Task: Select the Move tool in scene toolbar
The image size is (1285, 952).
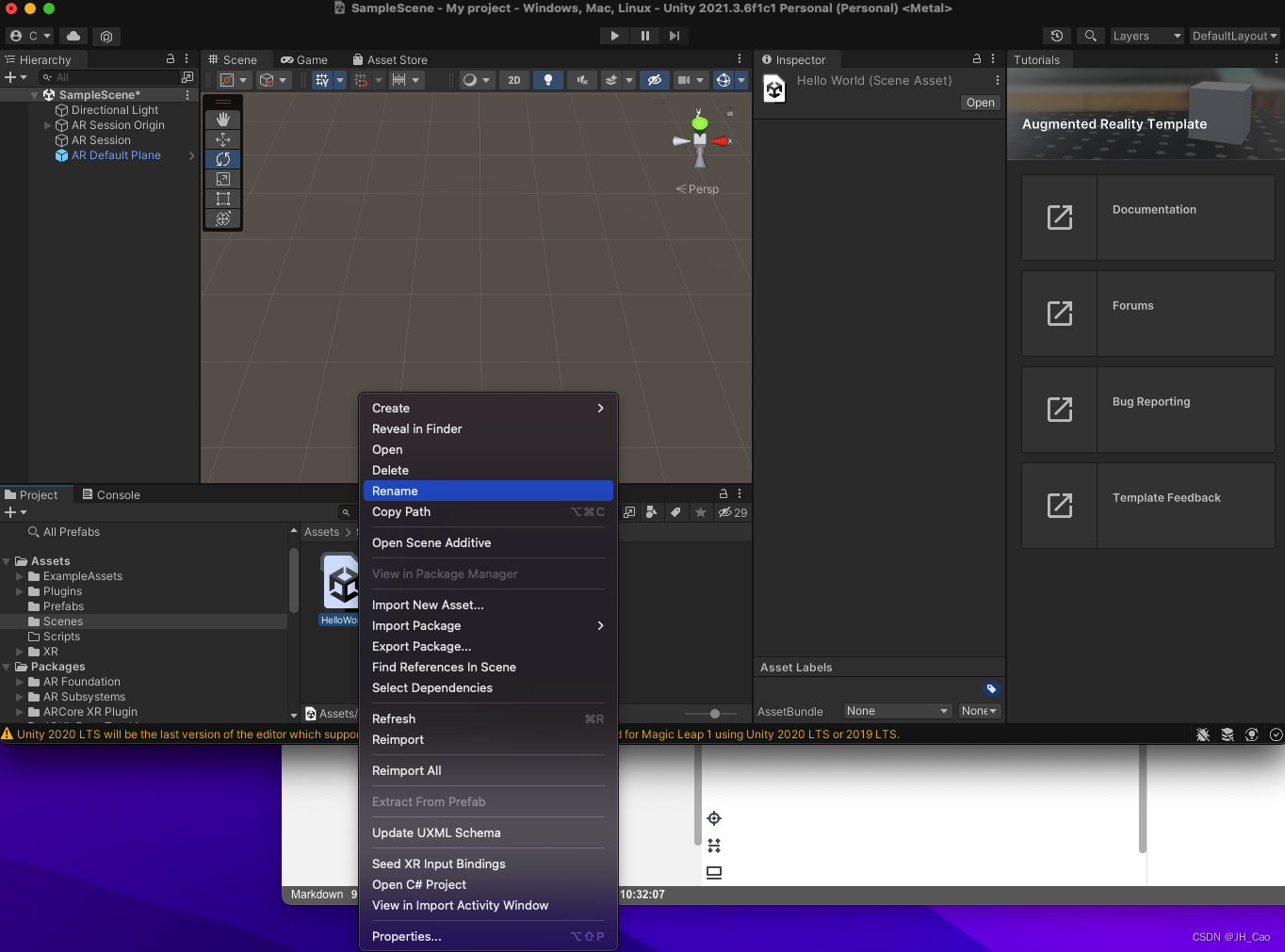Action: point(223,139)
